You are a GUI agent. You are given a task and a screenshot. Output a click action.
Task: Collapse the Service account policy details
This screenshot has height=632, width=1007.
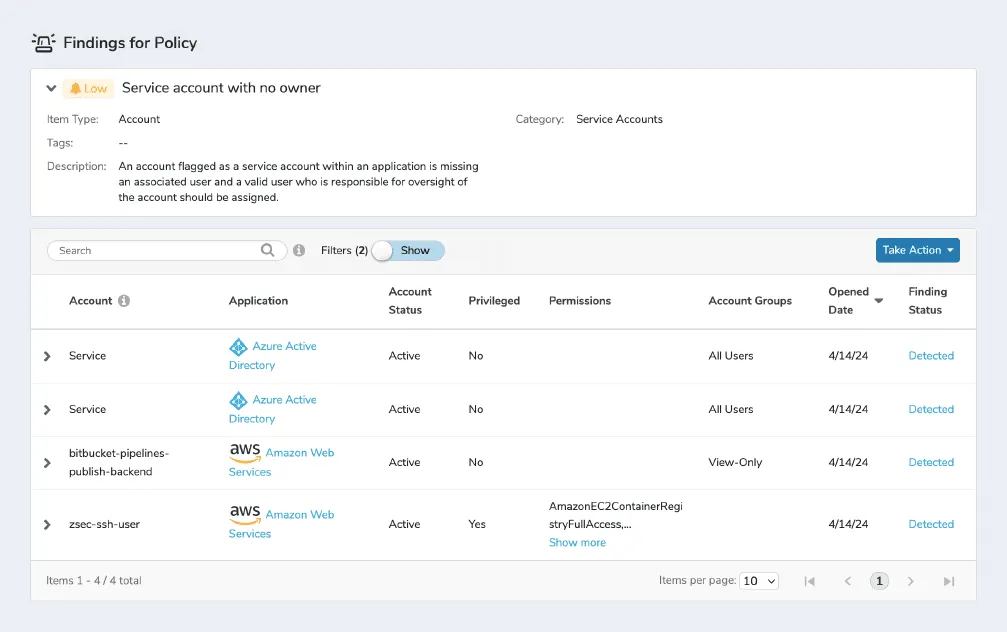(x=51, y=88)
